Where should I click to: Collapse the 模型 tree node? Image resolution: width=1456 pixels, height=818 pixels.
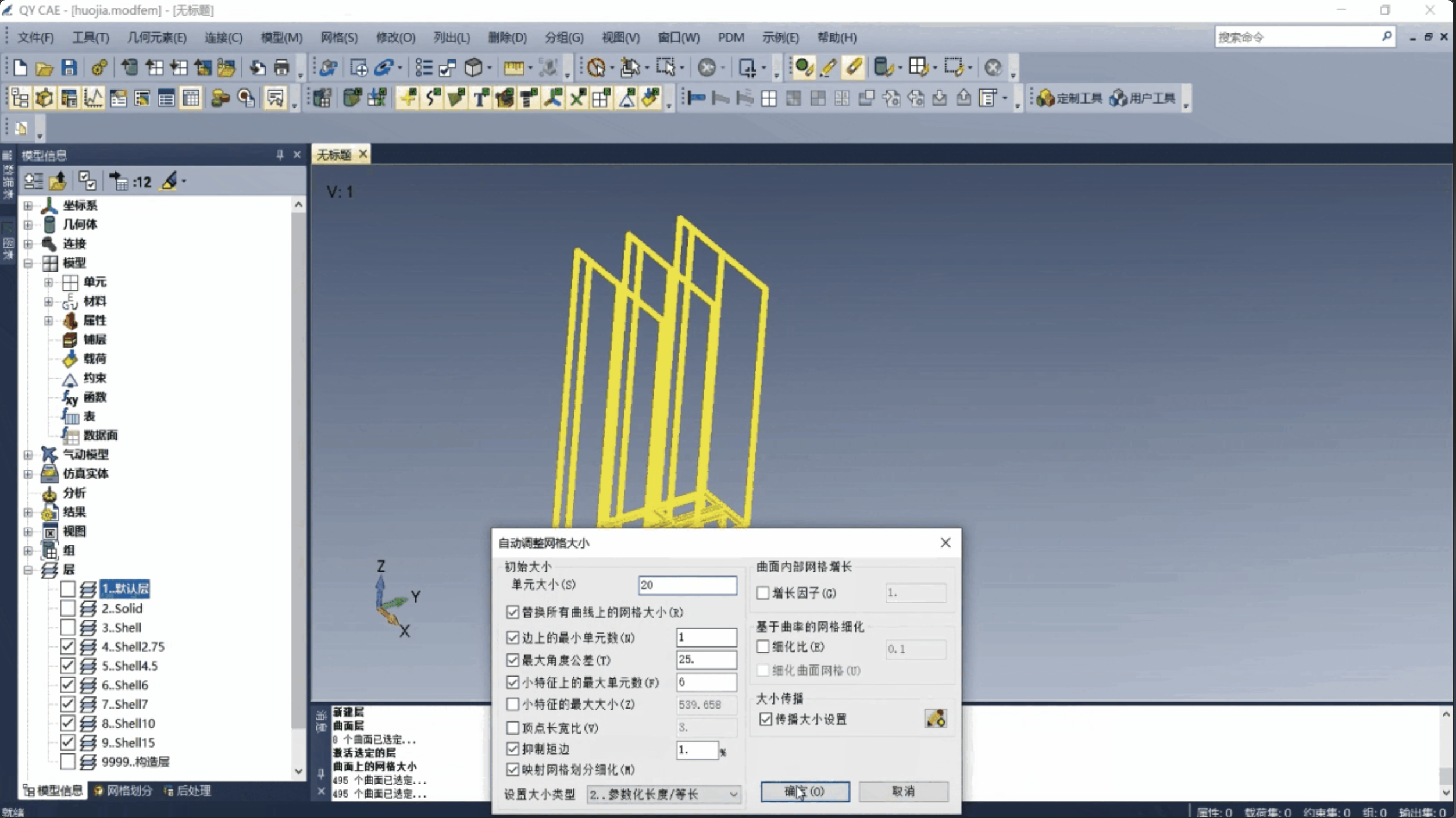tap(28, 263)
